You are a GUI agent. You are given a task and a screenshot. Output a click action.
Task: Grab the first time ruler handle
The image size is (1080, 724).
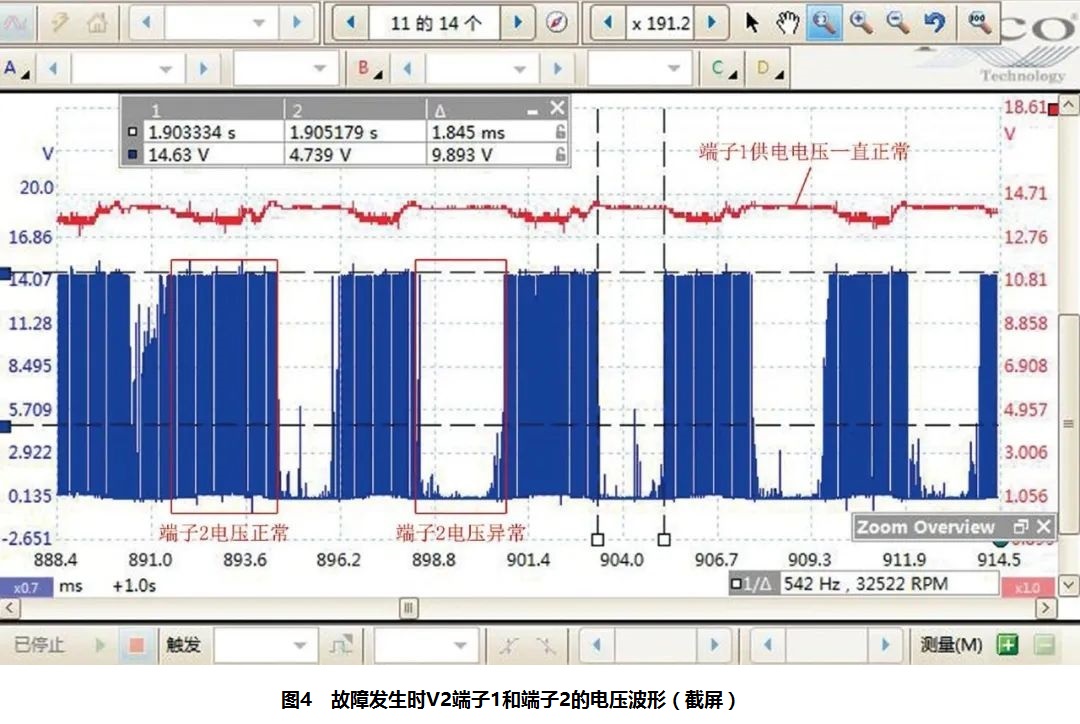(x=598, y=539)
